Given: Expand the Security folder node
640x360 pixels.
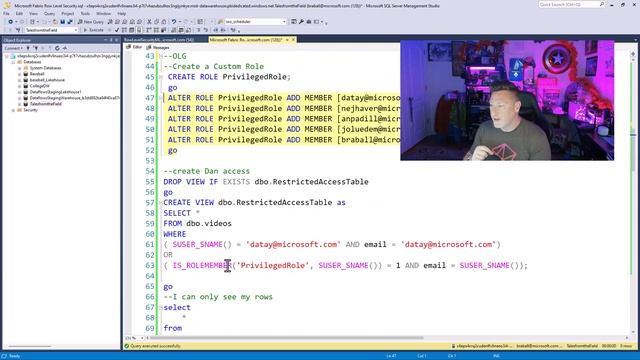Looking at the screenshot, I should click(13, 110).
